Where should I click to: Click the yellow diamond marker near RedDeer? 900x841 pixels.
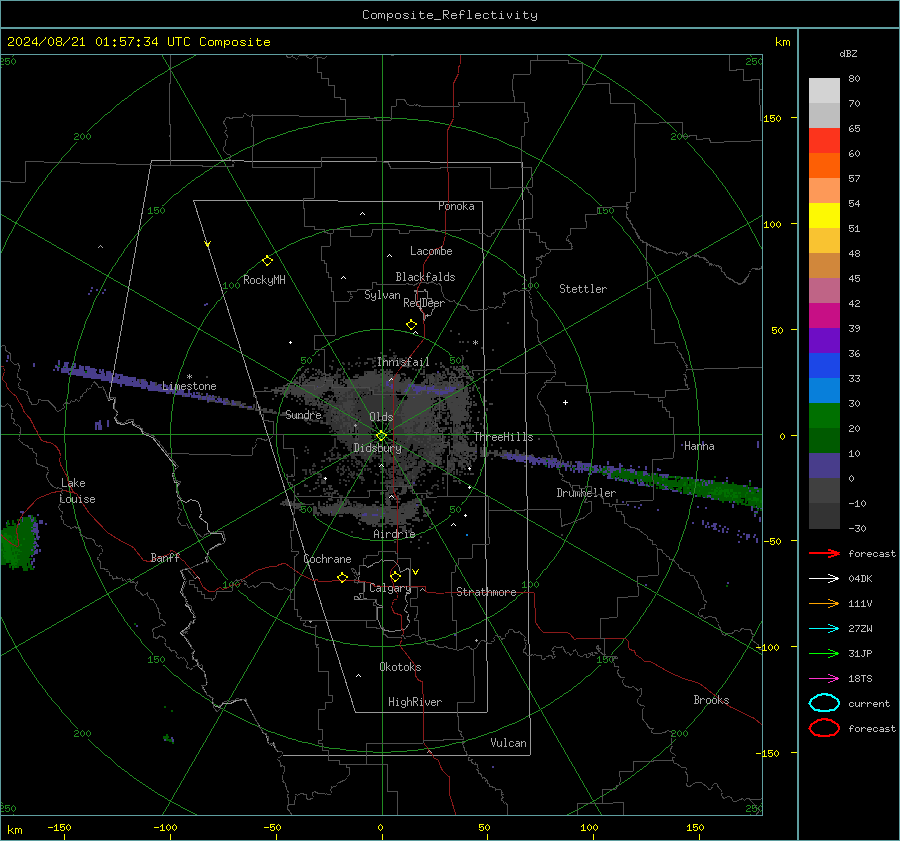(412, 324)
